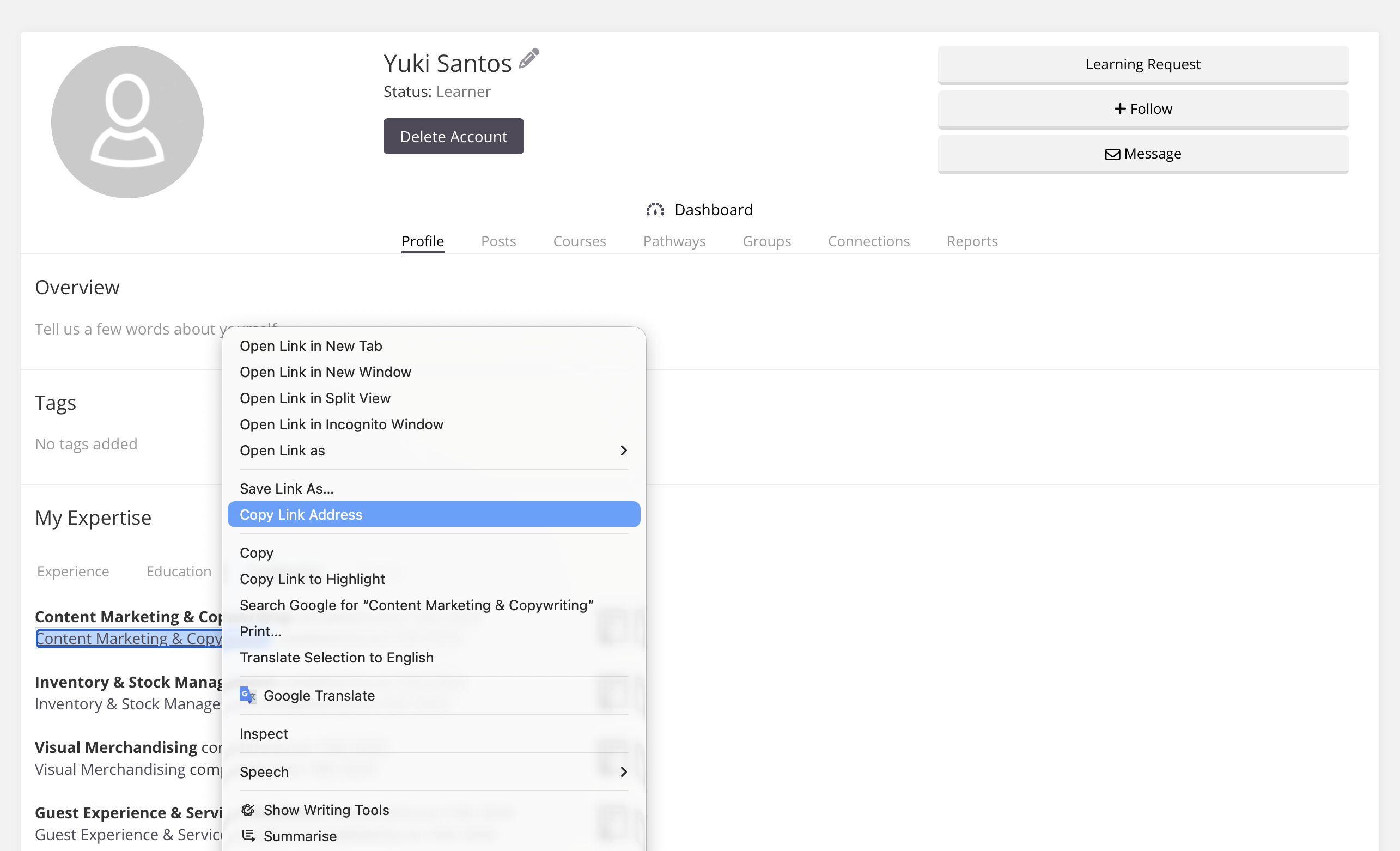
Task: Click the profile avatar placeholder image
Action: (x=127, y=122)
